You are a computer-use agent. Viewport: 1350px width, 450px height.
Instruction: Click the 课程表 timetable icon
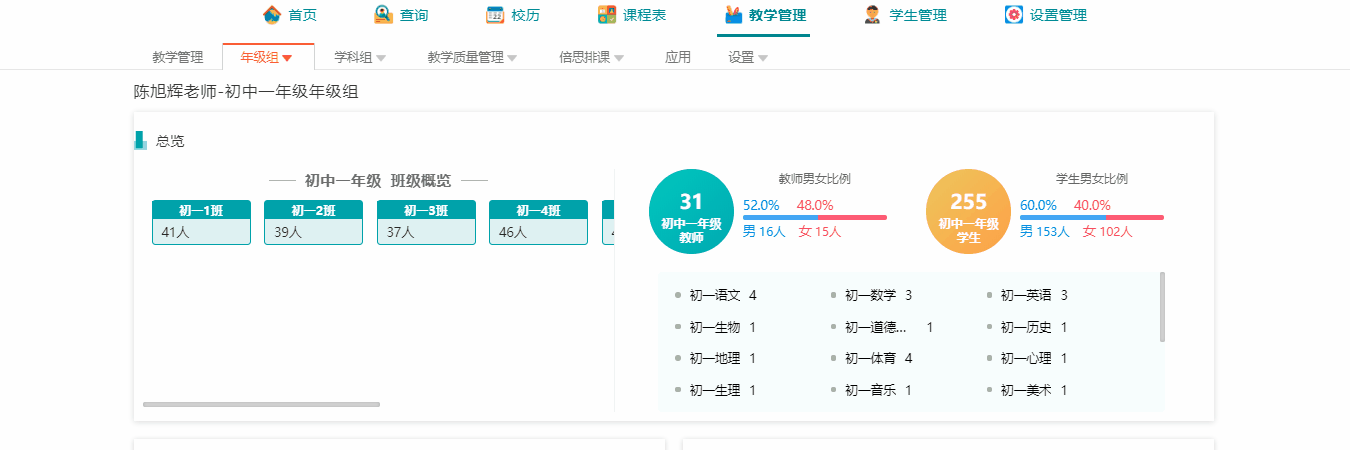tap(607, 15)
